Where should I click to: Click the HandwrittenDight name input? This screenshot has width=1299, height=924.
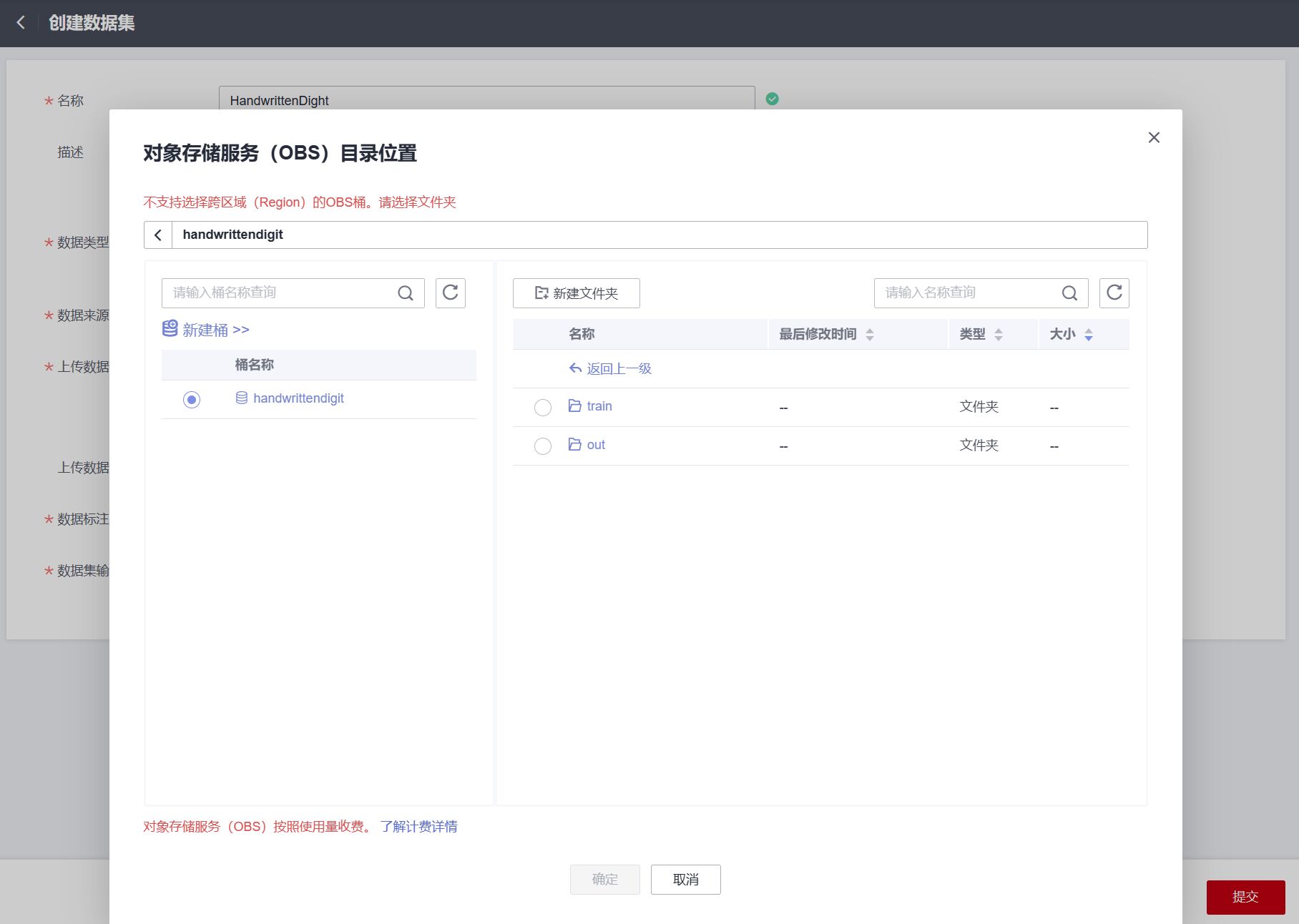486,99
